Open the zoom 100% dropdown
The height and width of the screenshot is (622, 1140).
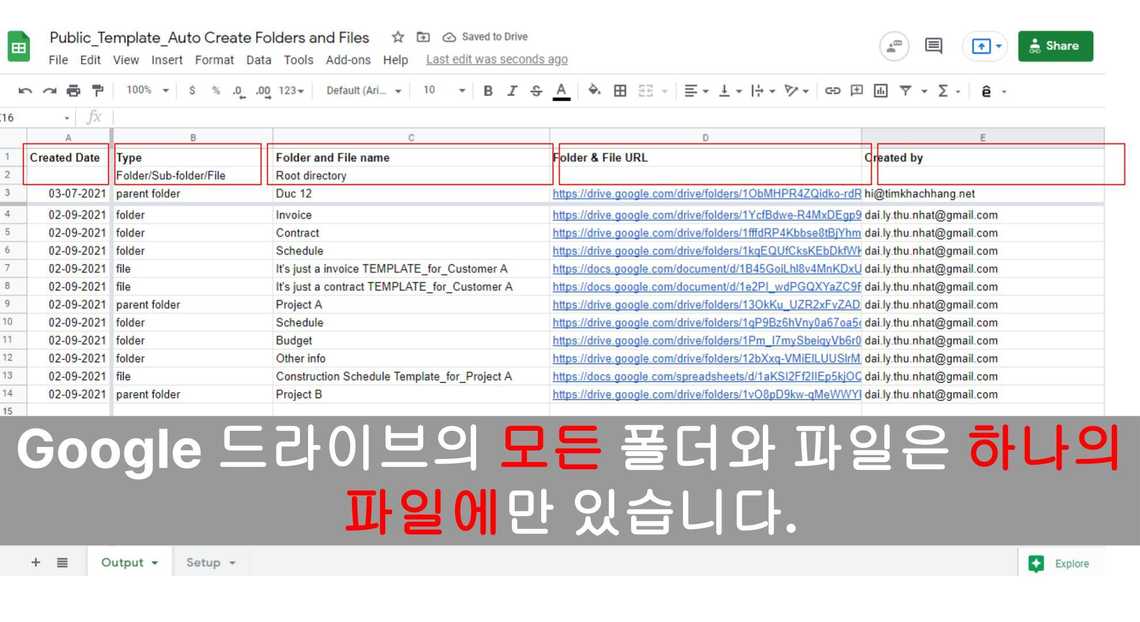tap(146, 91)
